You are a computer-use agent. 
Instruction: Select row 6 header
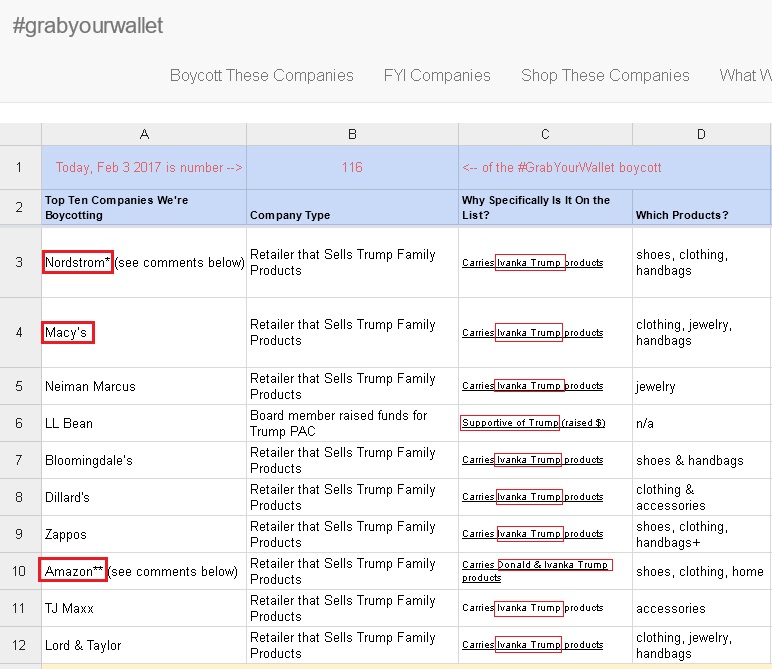(x=19, y=423)
